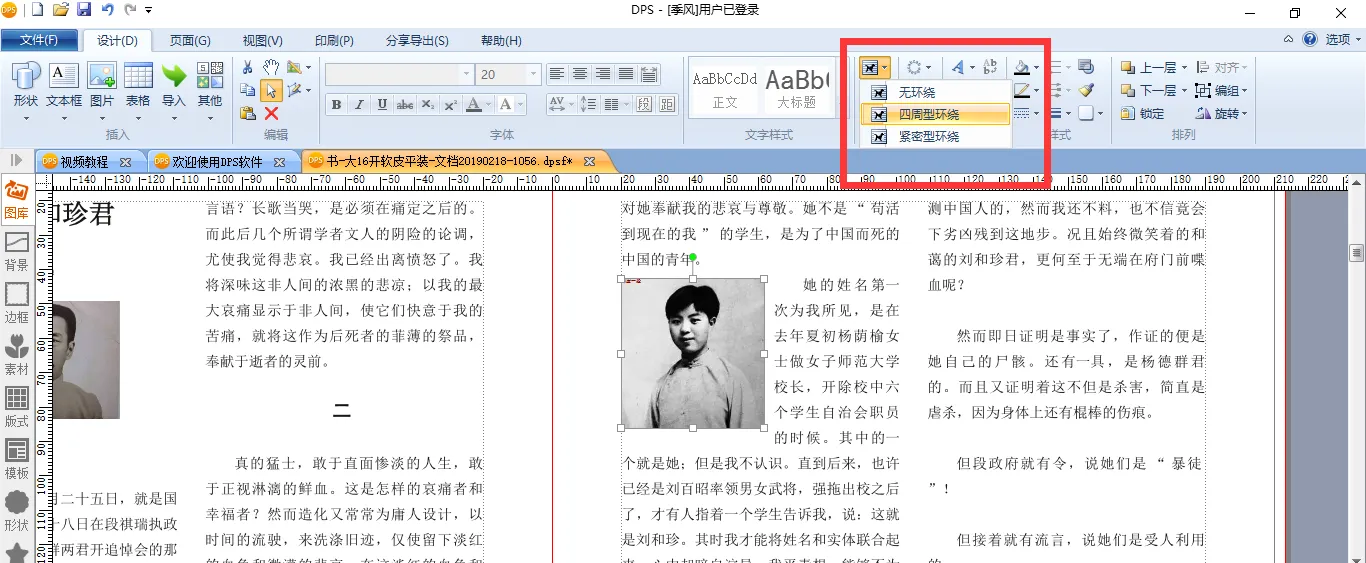Click the 图片 insert picture icon
The image size is (1366, 563).
click(x=102, y=85)
